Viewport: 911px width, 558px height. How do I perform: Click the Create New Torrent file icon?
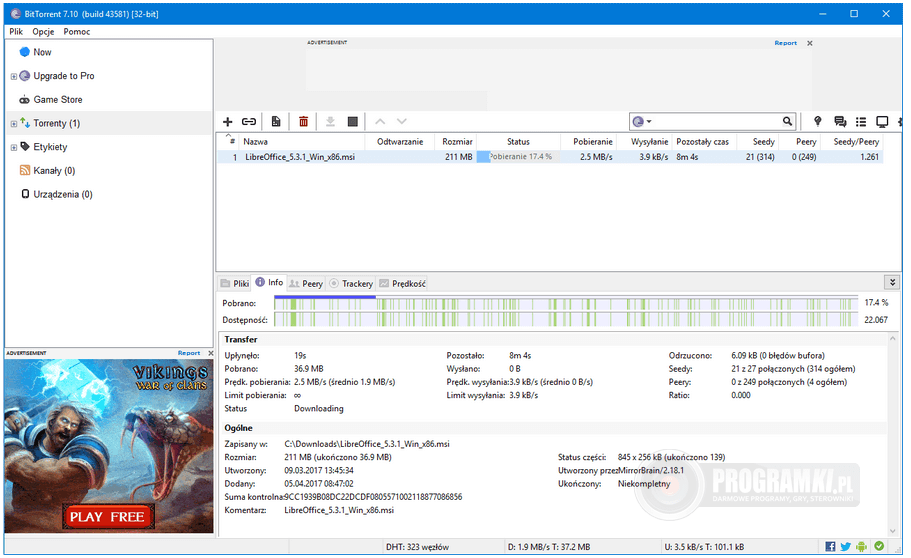276,121
